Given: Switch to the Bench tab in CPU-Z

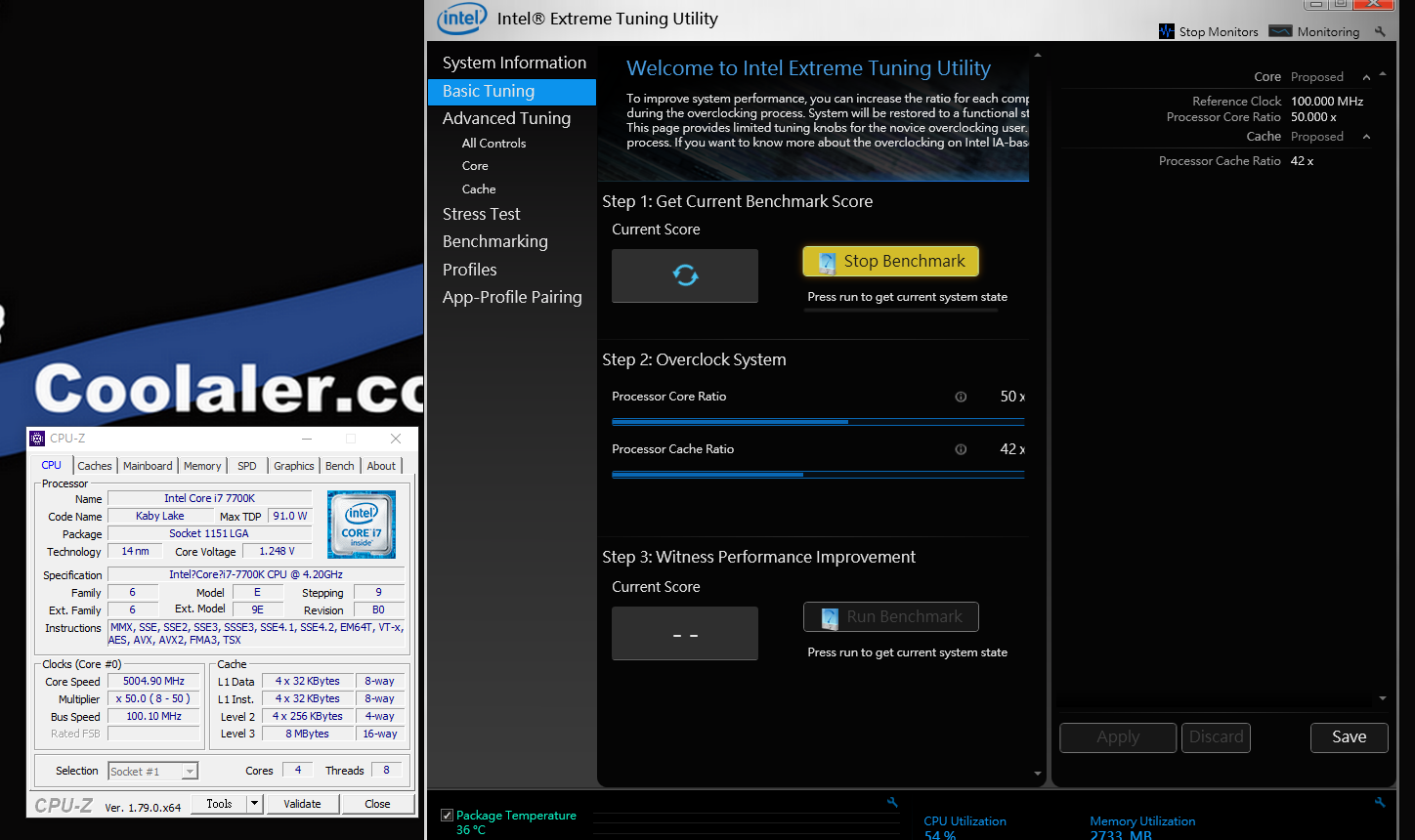Looking at the screenshot, I should click(x=340, y=466).
